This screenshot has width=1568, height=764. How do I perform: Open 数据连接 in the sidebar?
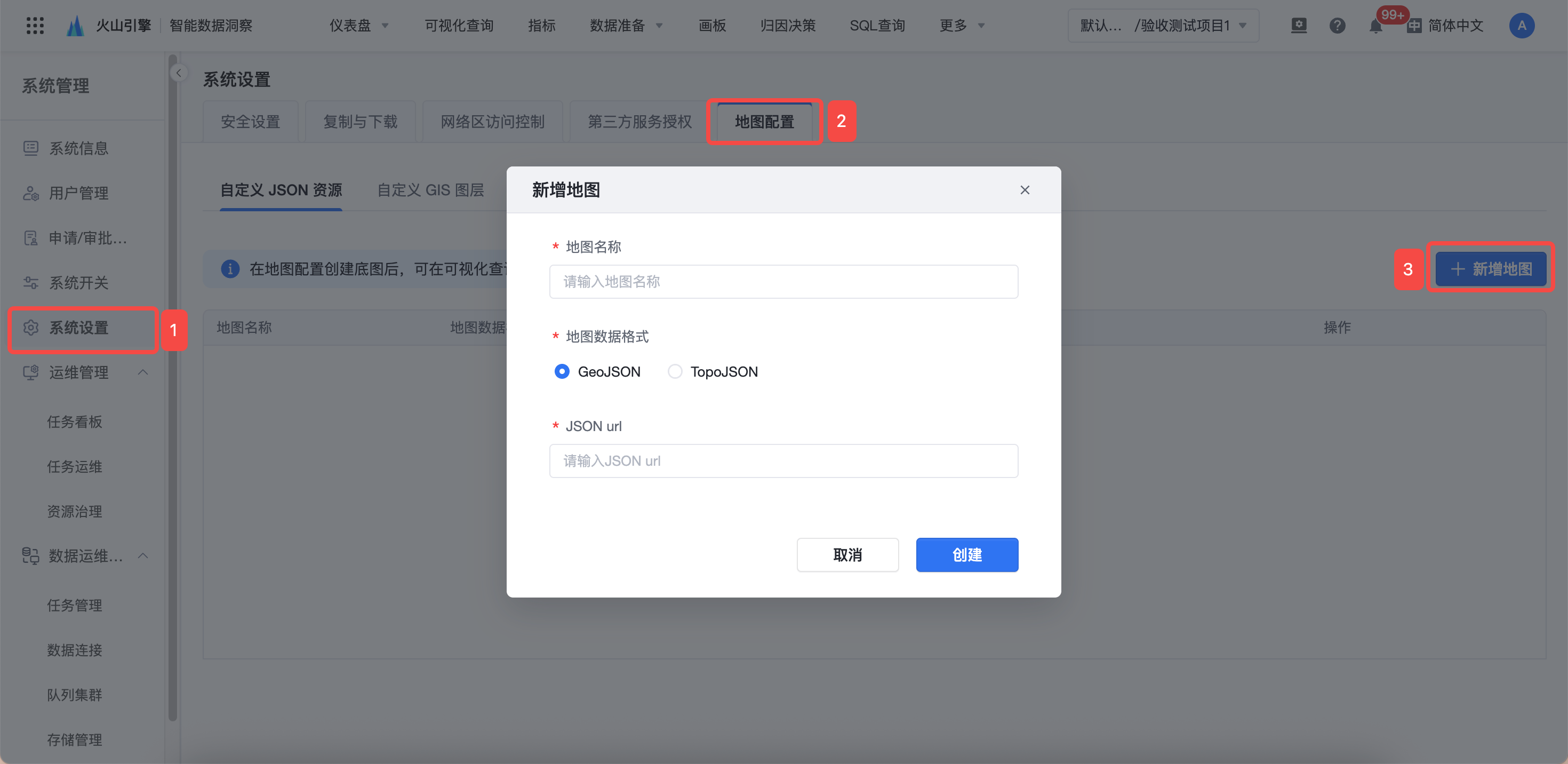point(75,650)
